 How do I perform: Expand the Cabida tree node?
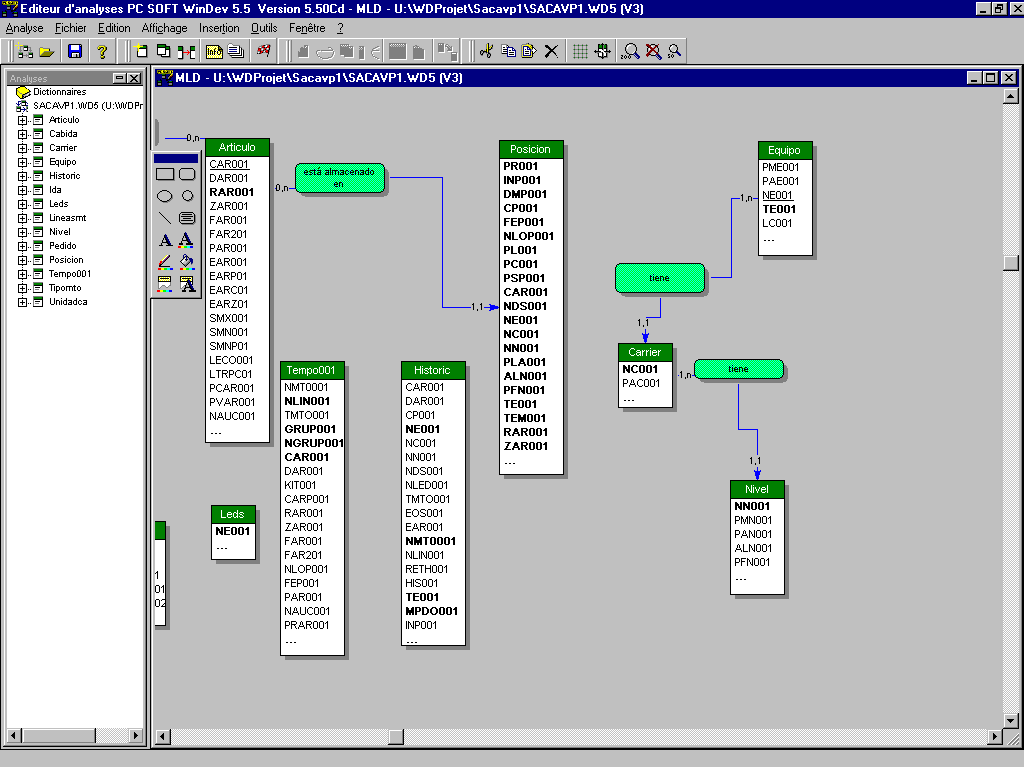pos(22,134)
